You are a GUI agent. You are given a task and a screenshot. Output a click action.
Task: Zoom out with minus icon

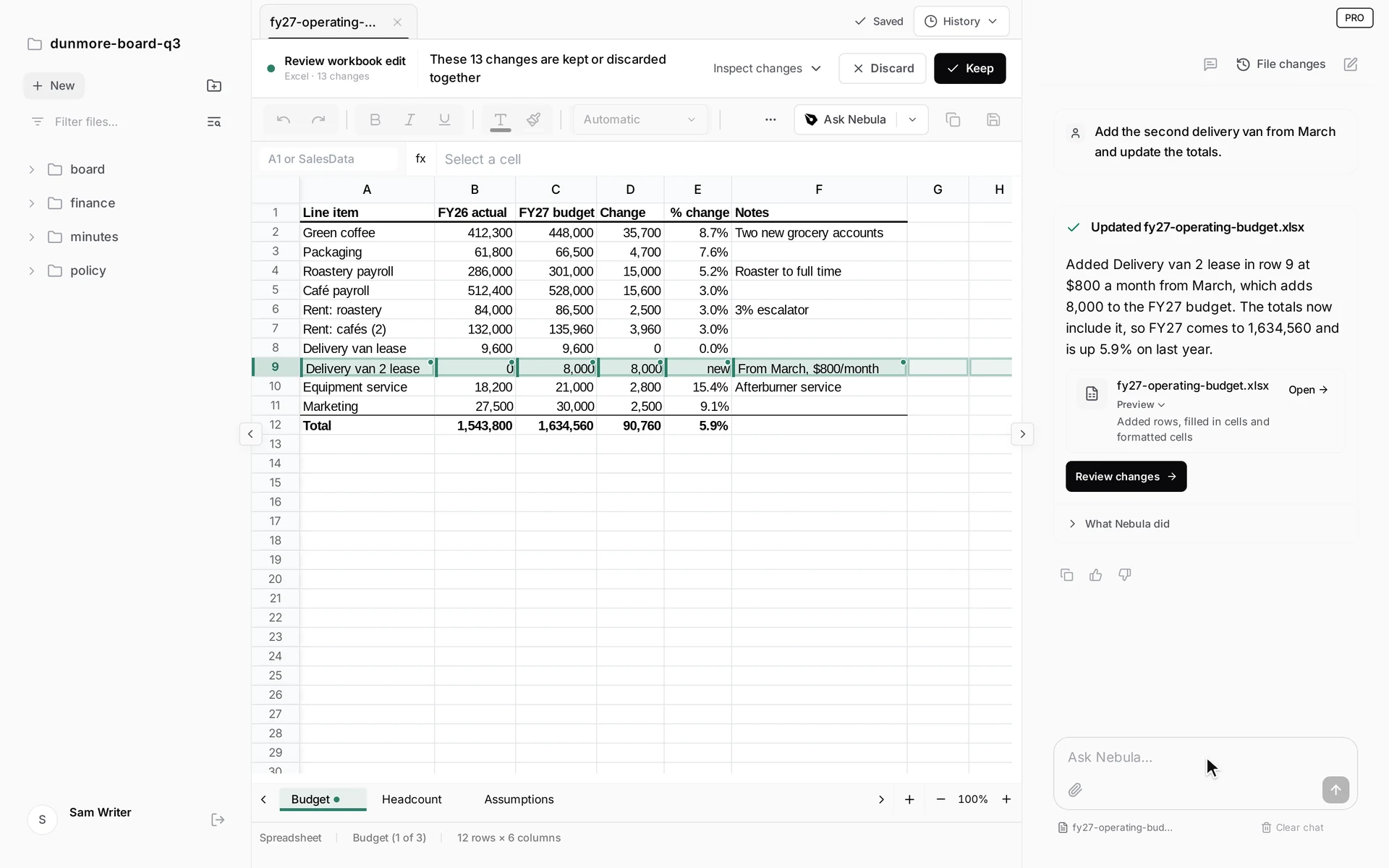[x=940, y=799]
